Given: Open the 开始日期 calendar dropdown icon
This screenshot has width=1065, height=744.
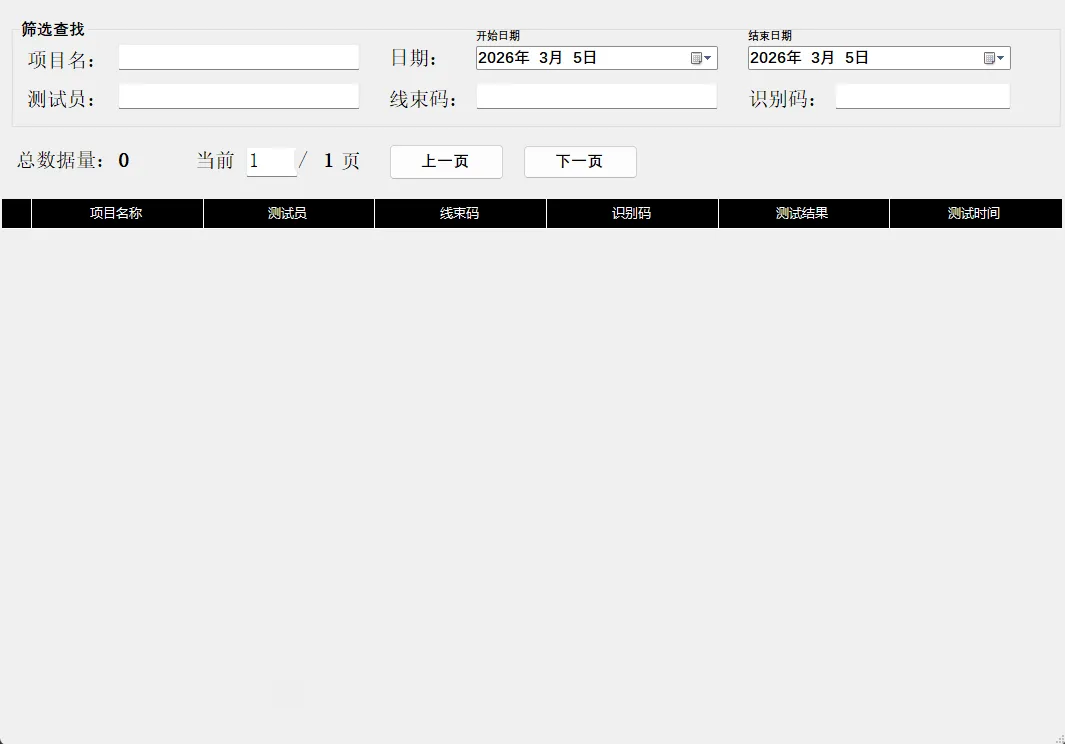Looking at the screenshot, I should pos(701,58).
